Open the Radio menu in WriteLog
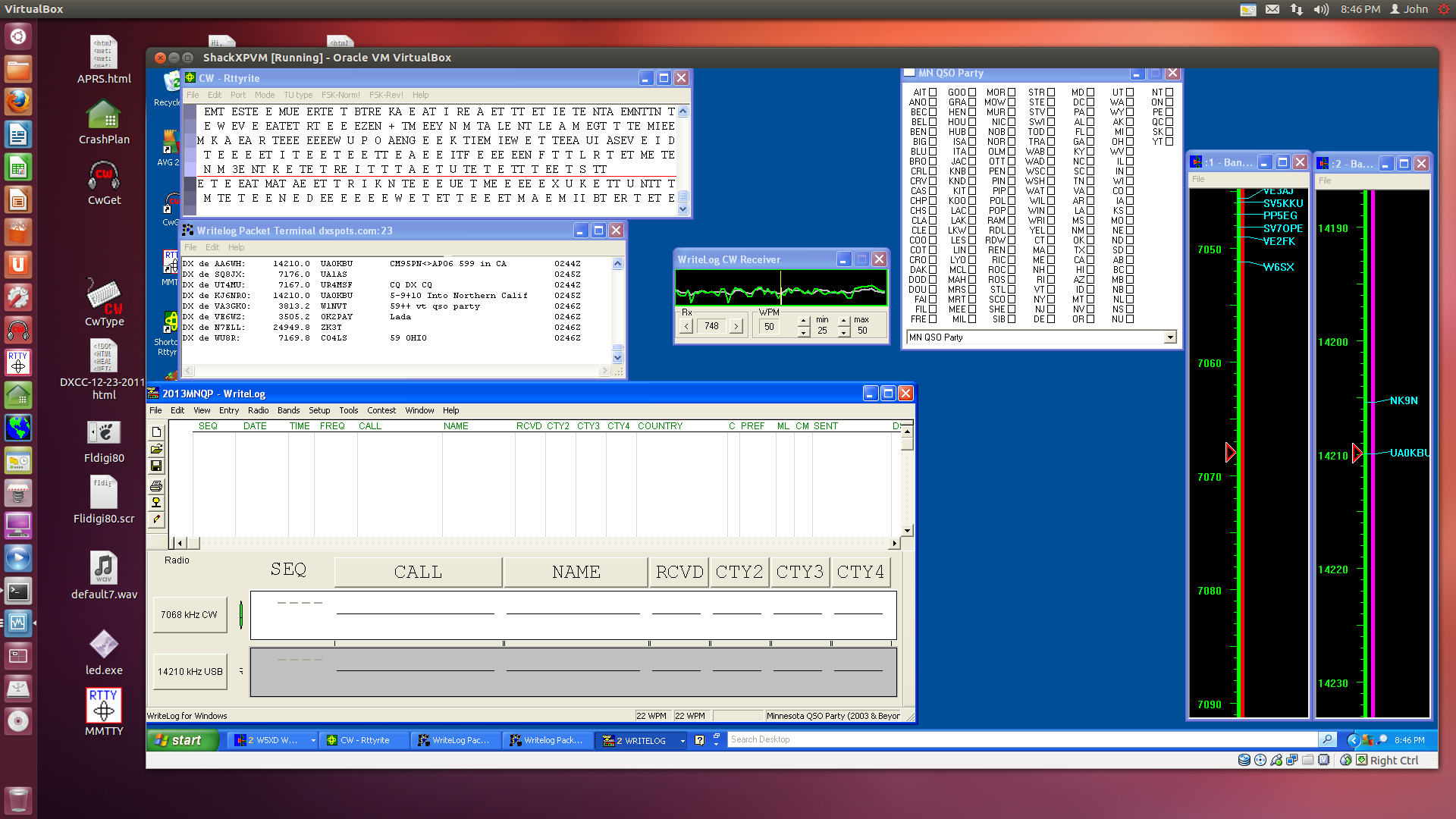 click(258, 410)
